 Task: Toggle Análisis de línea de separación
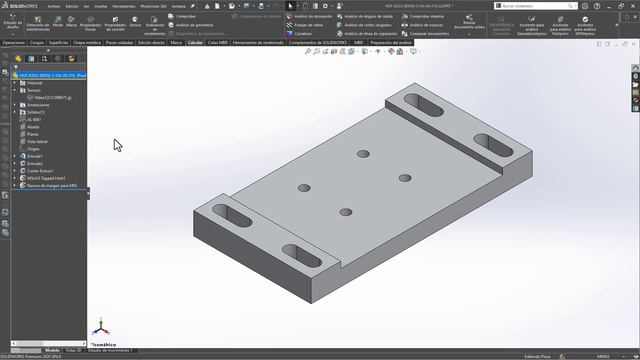pyautogui.click(x=367, y=33)
